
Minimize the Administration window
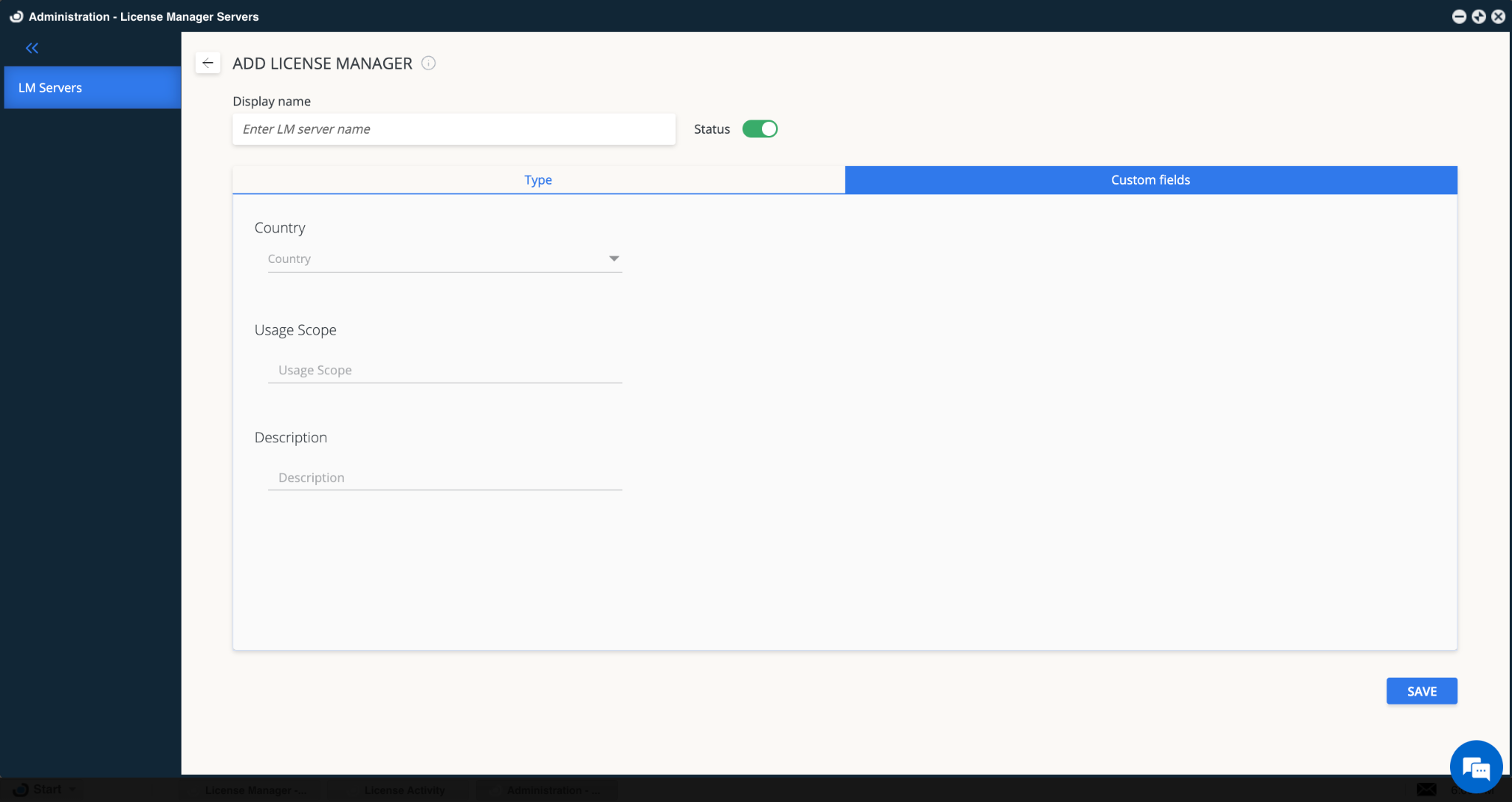[x=1459, y=16]
